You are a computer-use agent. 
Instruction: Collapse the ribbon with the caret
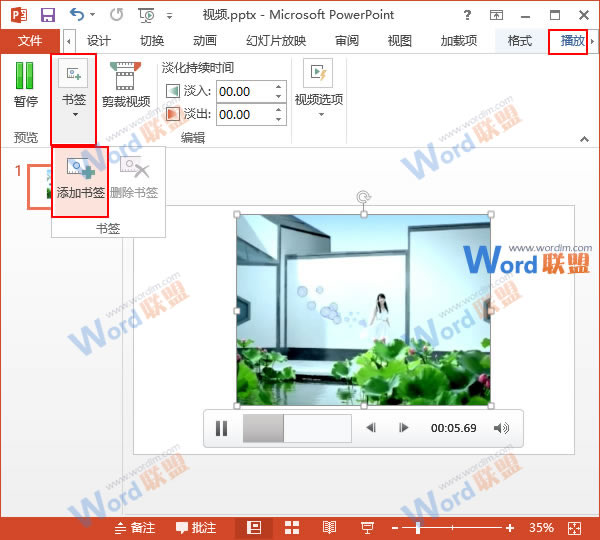click(x=584, y=139)
